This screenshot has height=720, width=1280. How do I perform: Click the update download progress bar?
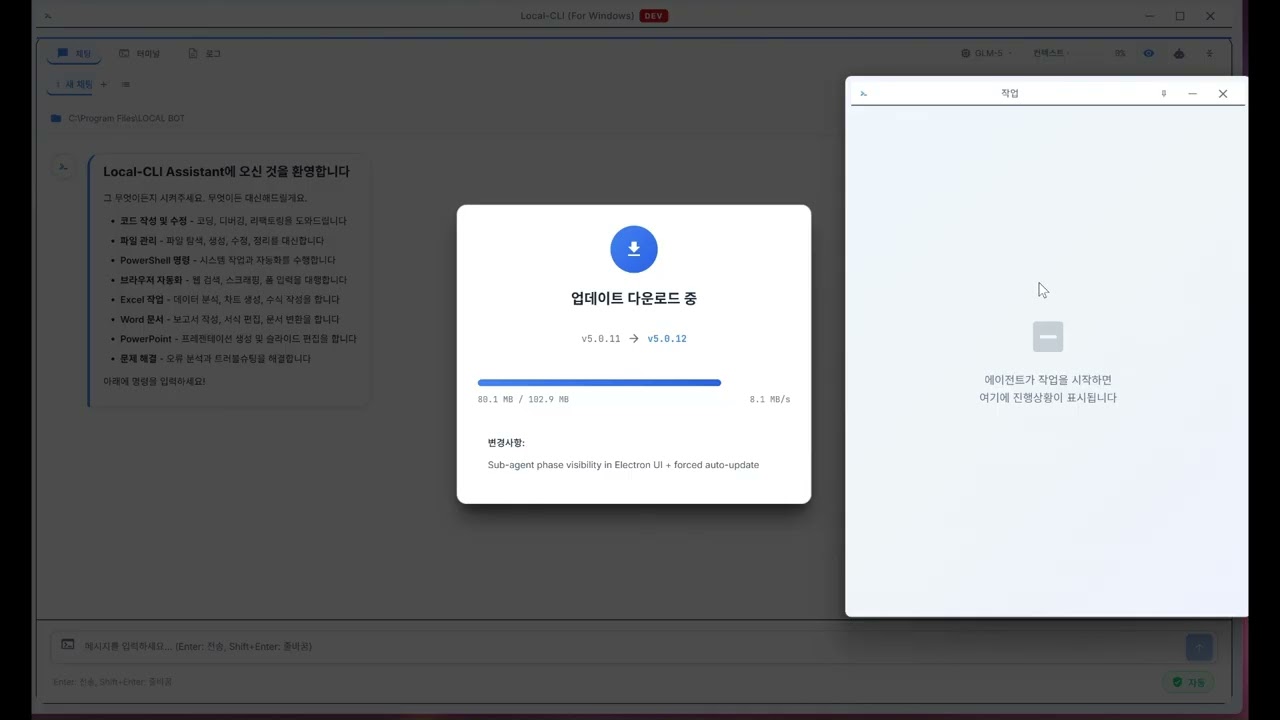coord(634,383)
